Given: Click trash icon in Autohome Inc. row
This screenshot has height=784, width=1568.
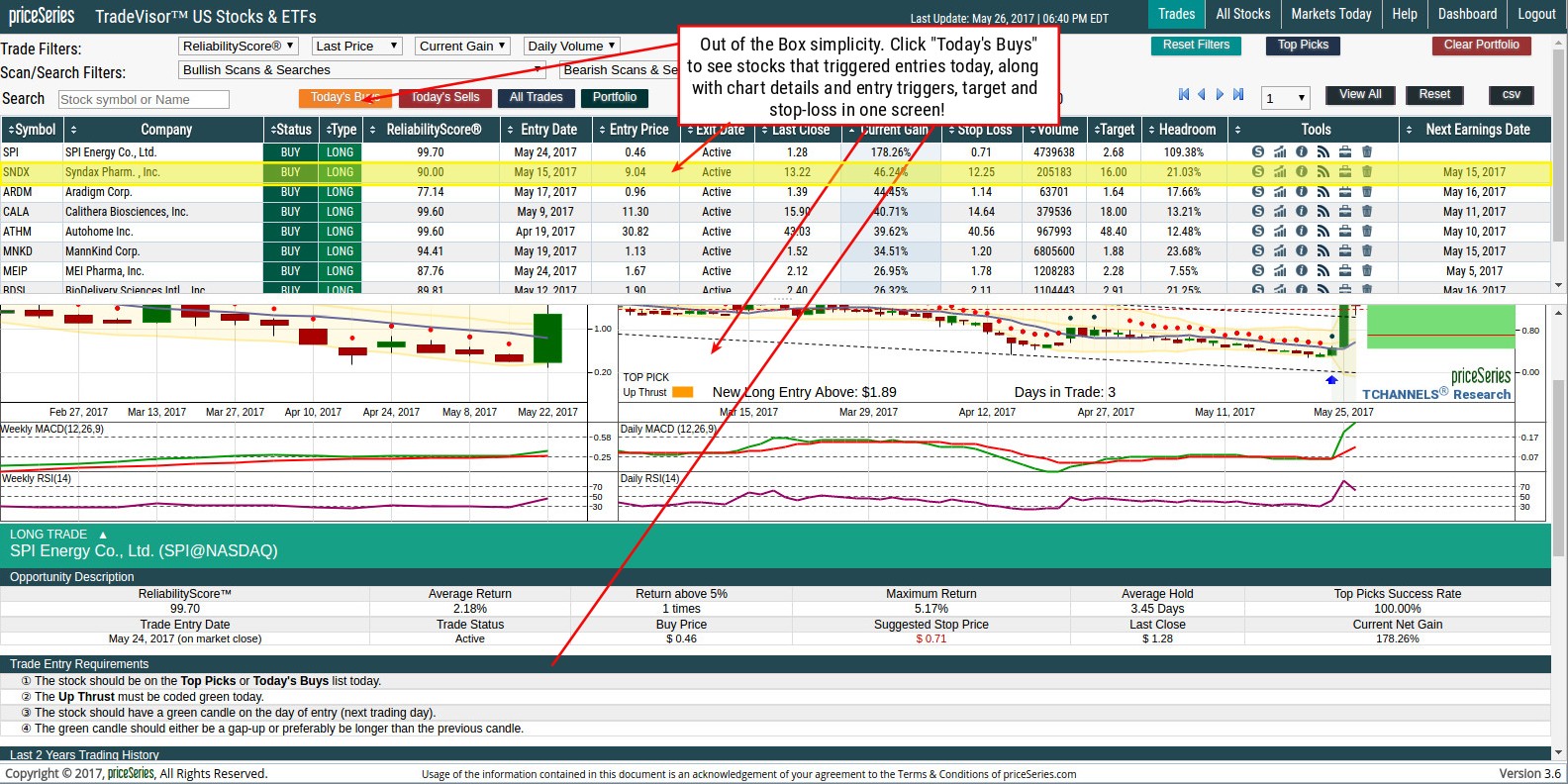Looking at the screenshot, I should coord(1367,231).
